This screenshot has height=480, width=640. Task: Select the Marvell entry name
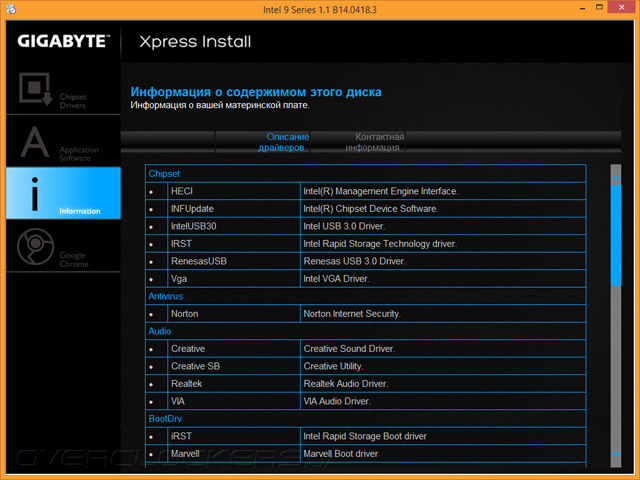pos(185,454)
